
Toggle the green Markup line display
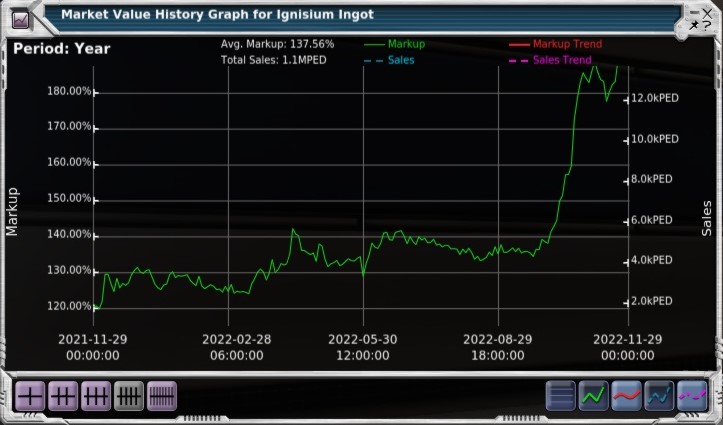pyautogui.click(x=593, y=395)
